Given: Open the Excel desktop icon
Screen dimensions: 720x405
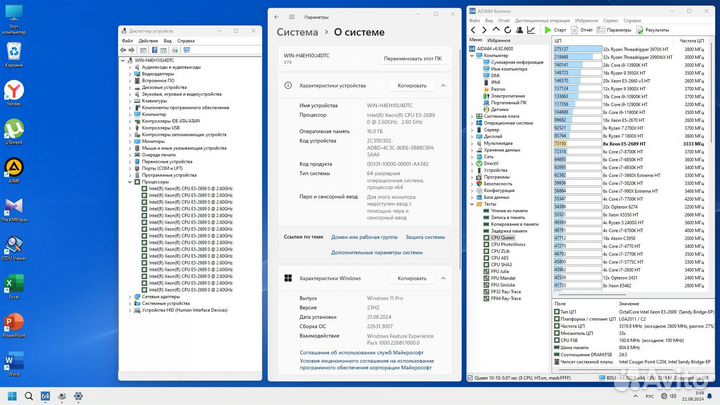Looking at the screenshot, I should (14, 287).
